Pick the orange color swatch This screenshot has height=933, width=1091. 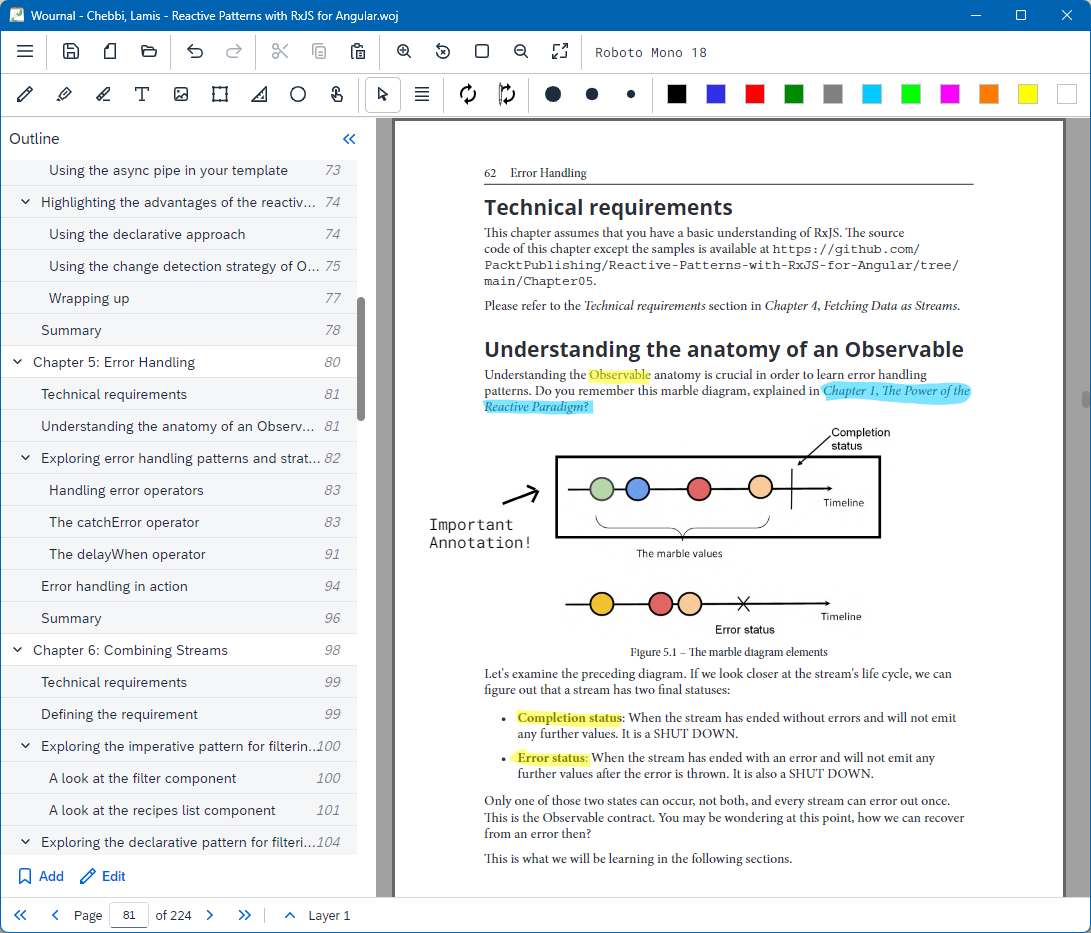click(x=989, y=94)
